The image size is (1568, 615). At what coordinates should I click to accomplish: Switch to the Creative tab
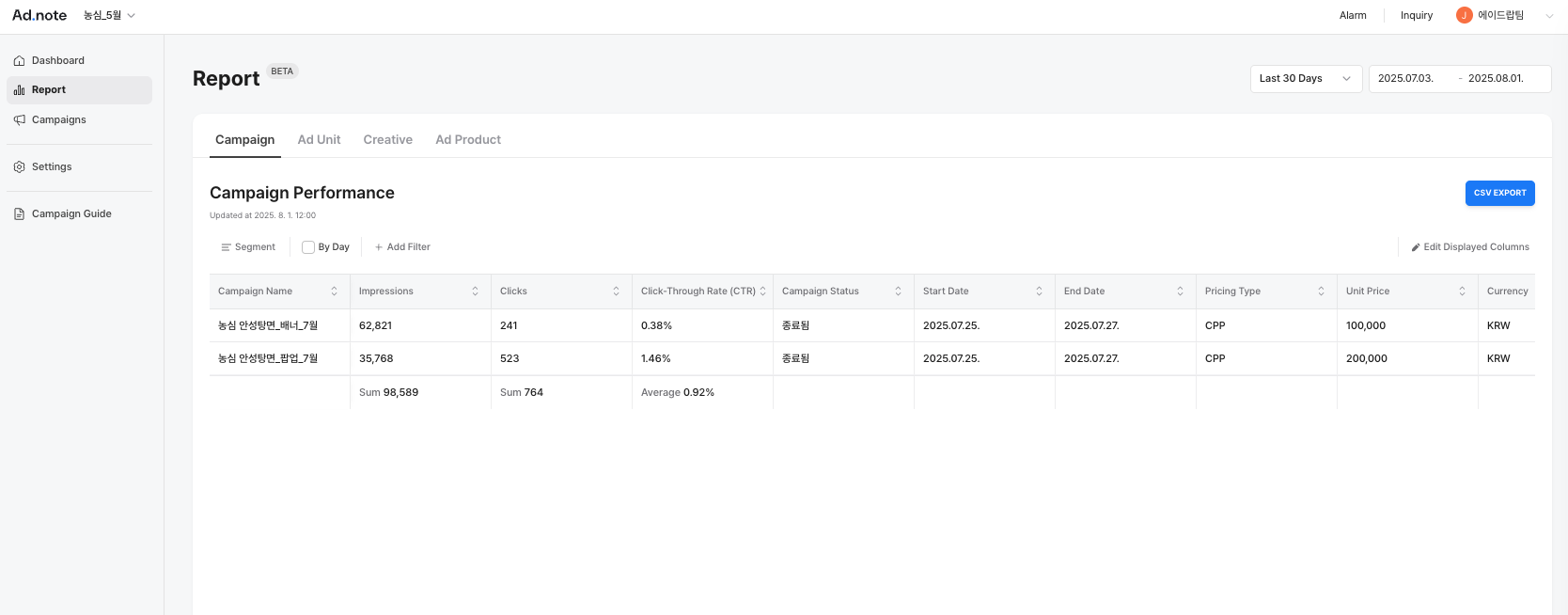coord(387,140)
